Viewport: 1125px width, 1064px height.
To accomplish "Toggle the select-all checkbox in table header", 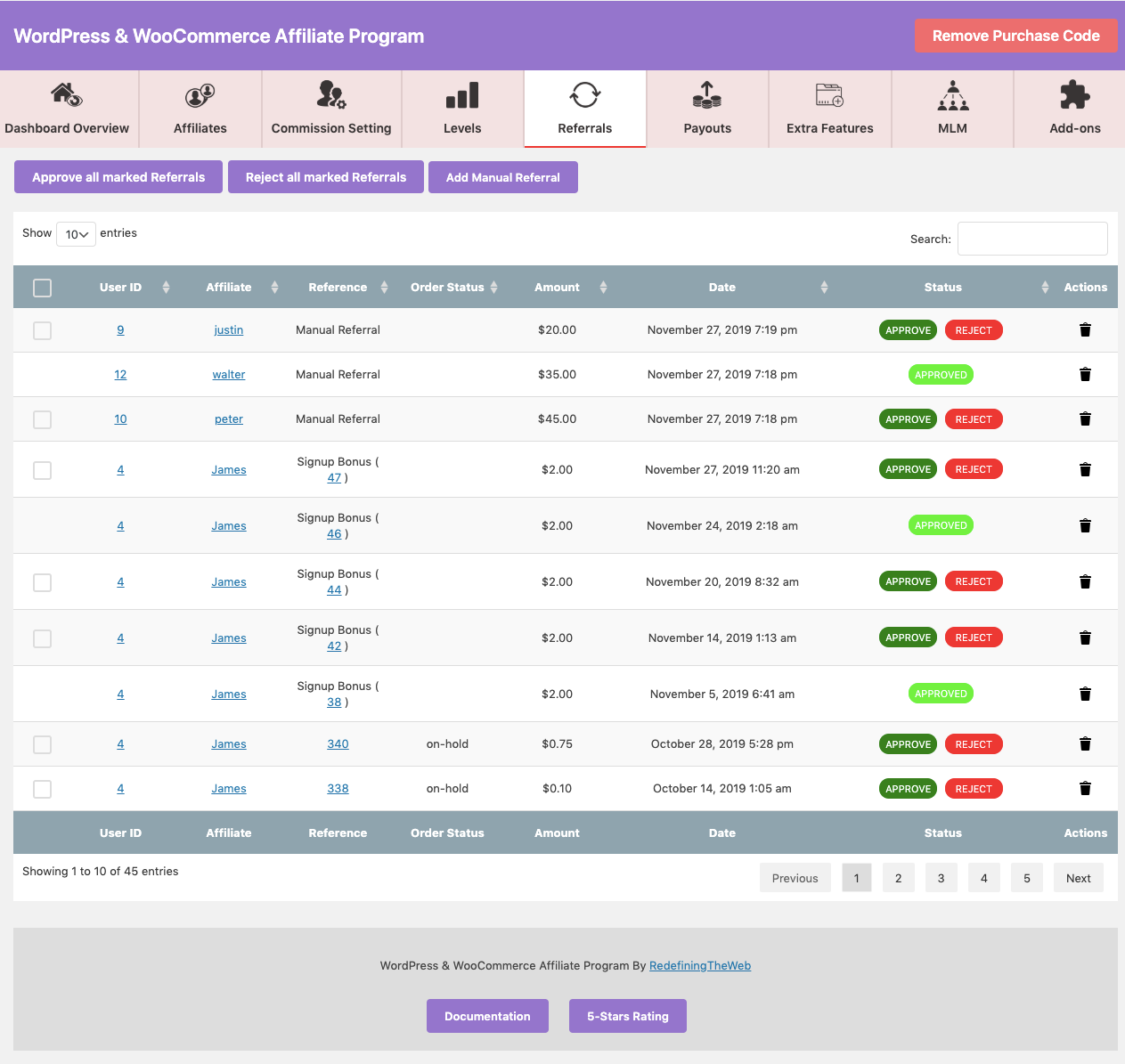I will [42, 288].
